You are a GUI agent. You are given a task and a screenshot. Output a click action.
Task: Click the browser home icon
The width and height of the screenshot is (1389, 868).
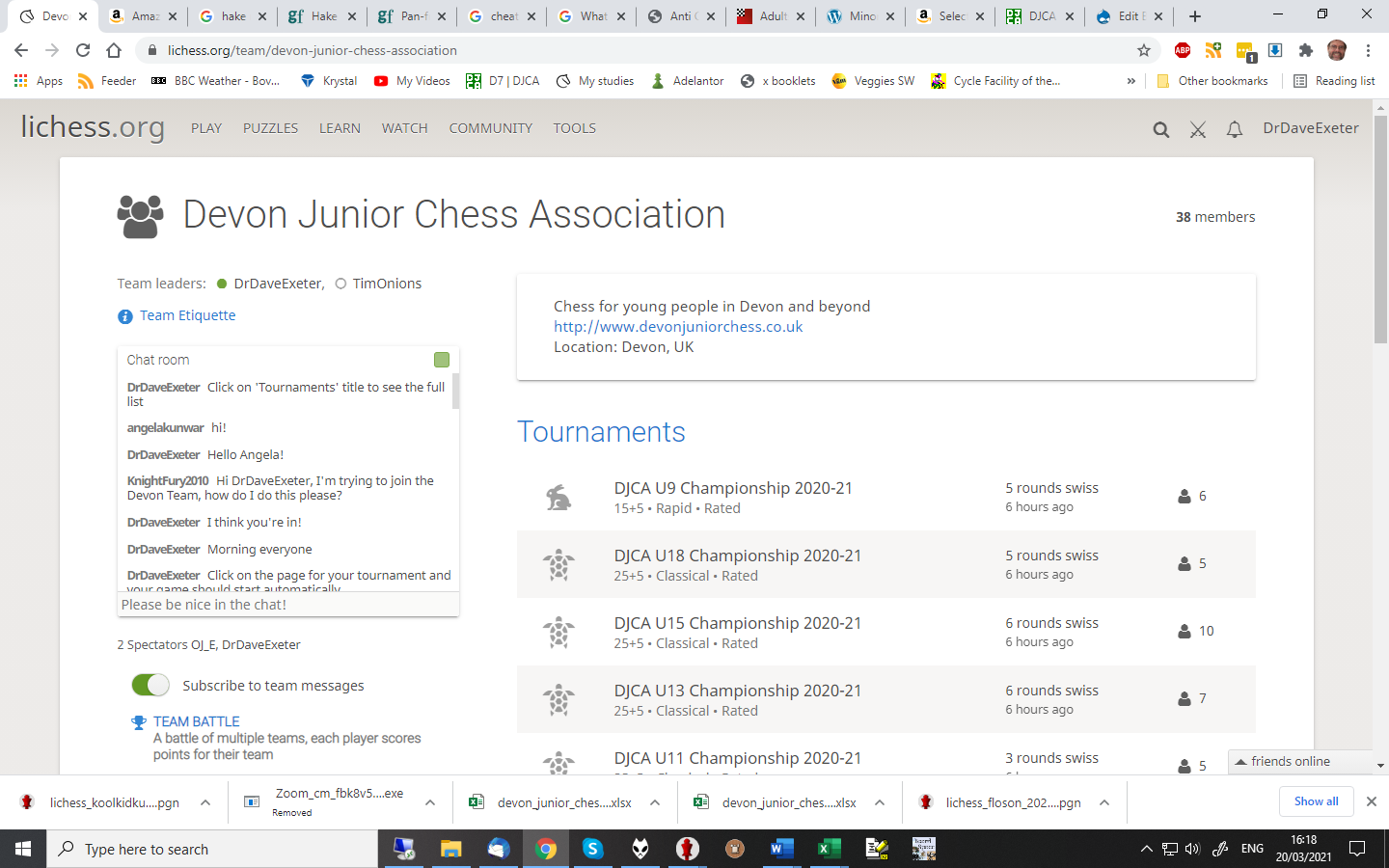pyautogui.click(x=114, y=50)
